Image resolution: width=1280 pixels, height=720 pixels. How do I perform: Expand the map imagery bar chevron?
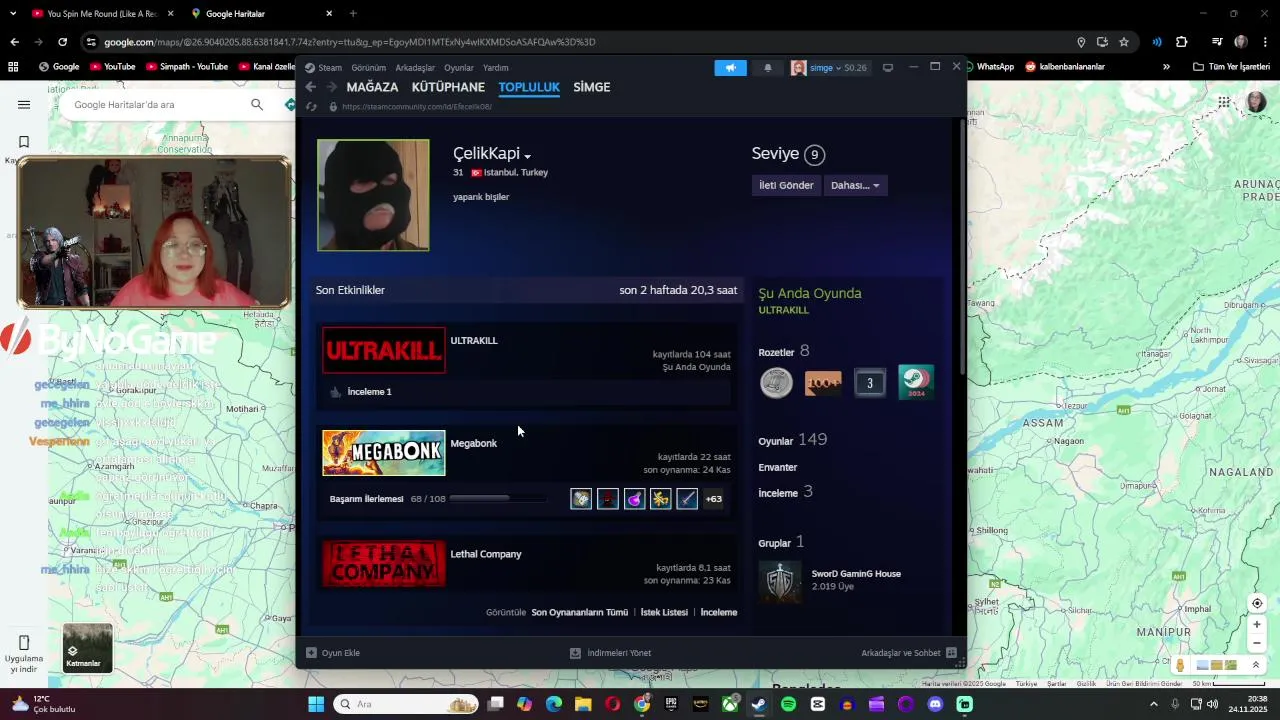[x=1255, y=665]
